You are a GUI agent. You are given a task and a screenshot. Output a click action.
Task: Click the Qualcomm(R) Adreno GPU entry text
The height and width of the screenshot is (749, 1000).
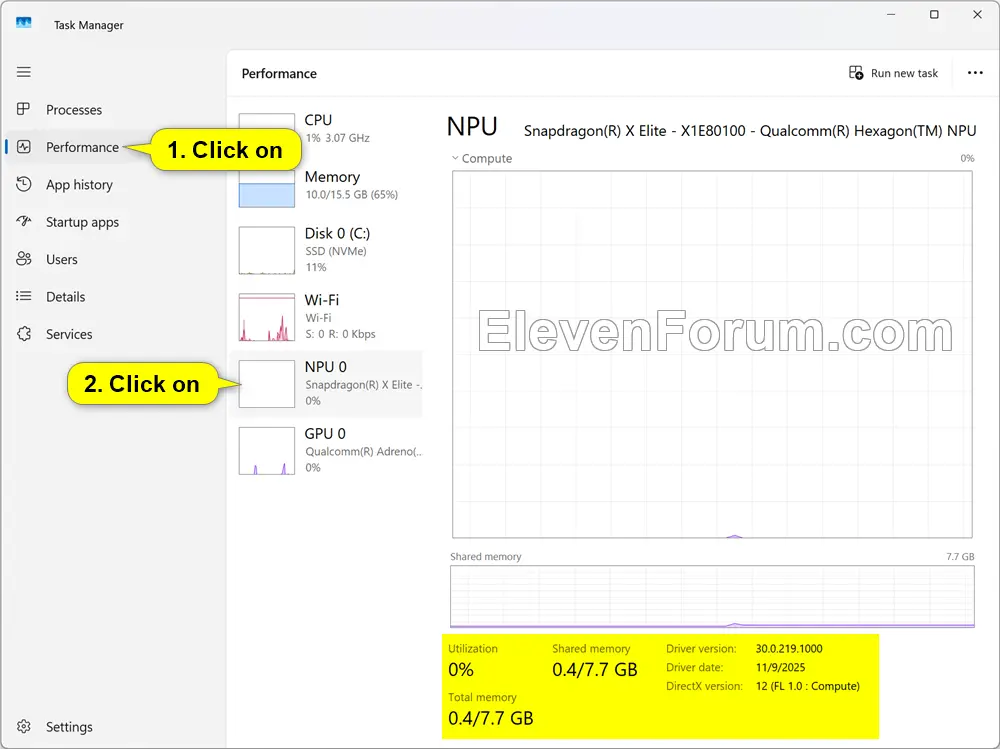[x=364, y=452]
